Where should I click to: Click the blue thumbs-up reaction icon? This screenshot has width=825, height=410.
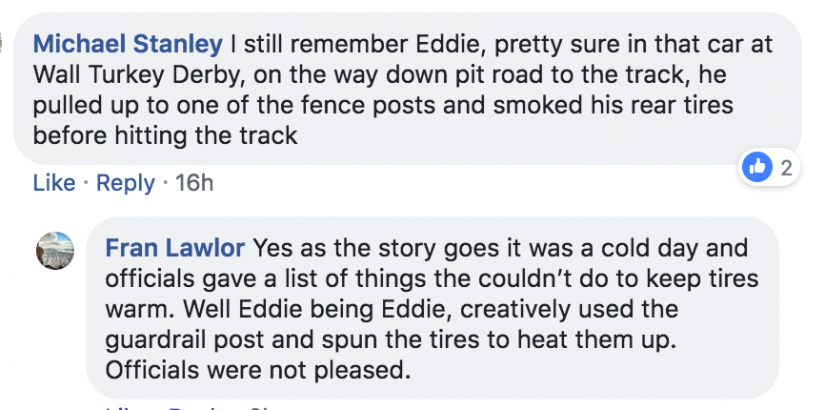click(757, 167)
